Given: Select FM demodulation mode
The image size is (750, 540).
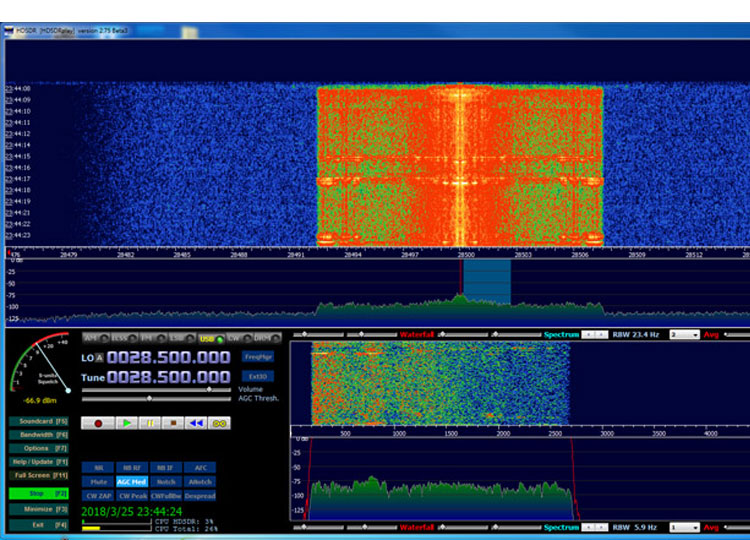Looking at the screenshot, I should 153,338.
